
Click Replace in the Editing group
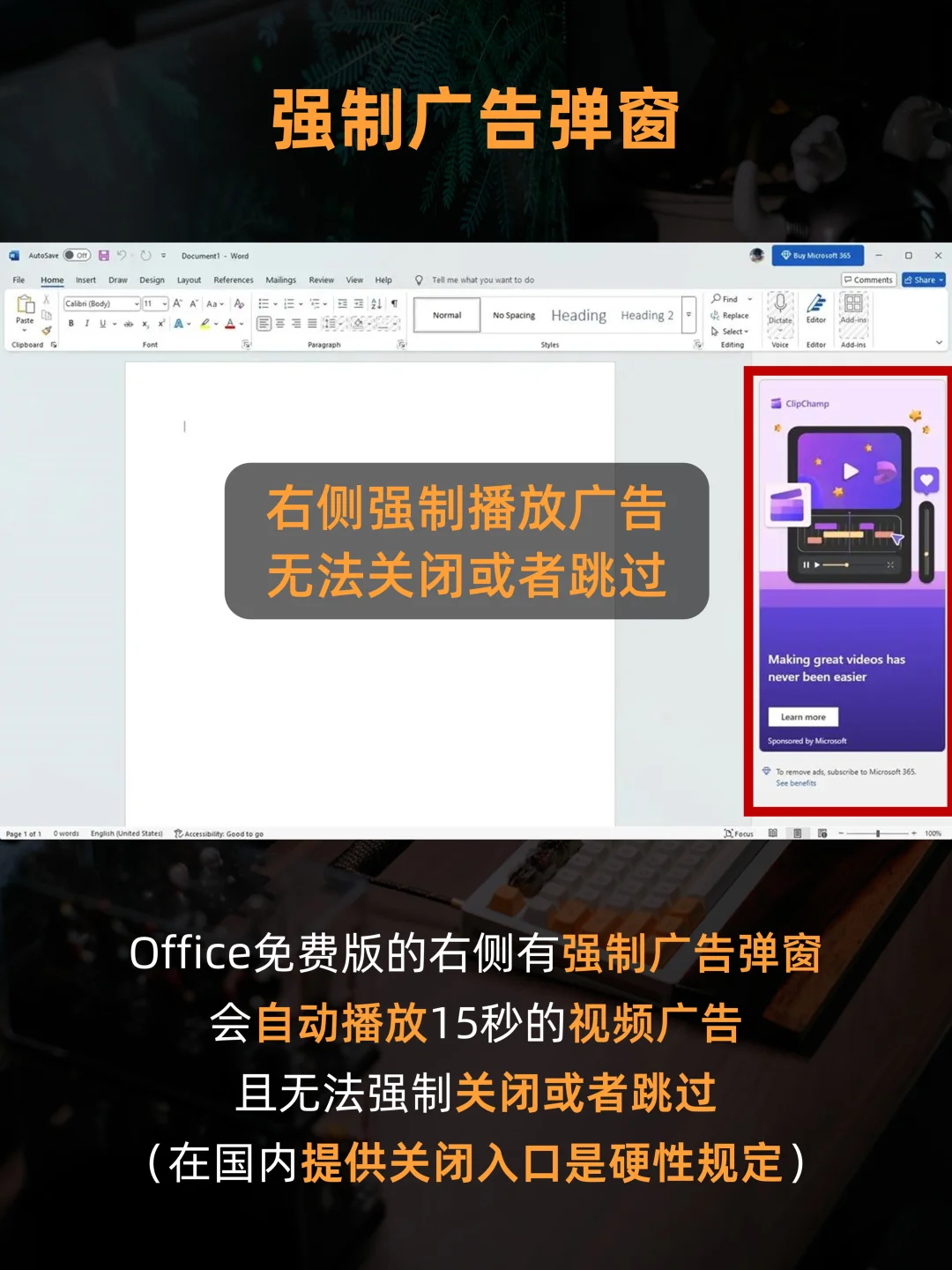(731, 316)
